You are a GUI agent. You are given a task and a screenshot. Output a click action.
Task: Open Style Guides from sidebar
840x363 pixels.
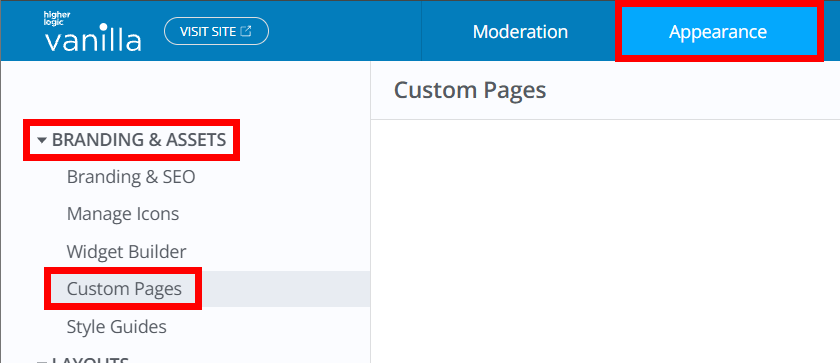point(116,327)
